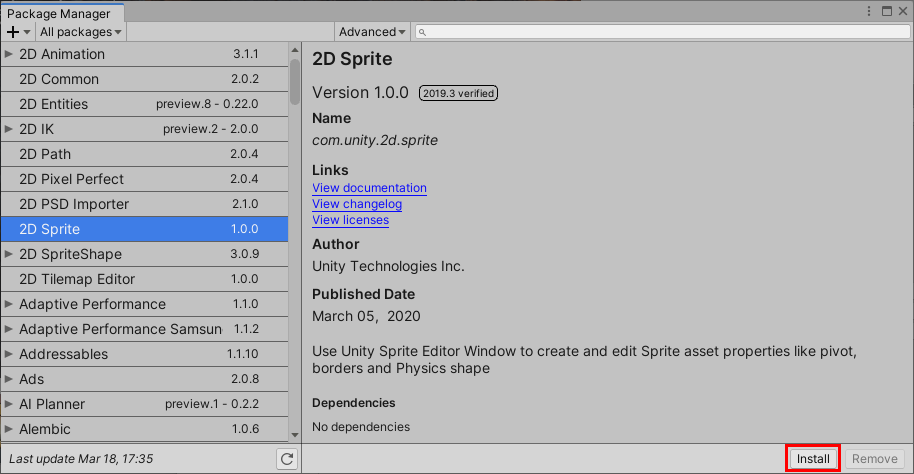Focus the package search field
Viewport: 914px width, 474px height.
660,32
